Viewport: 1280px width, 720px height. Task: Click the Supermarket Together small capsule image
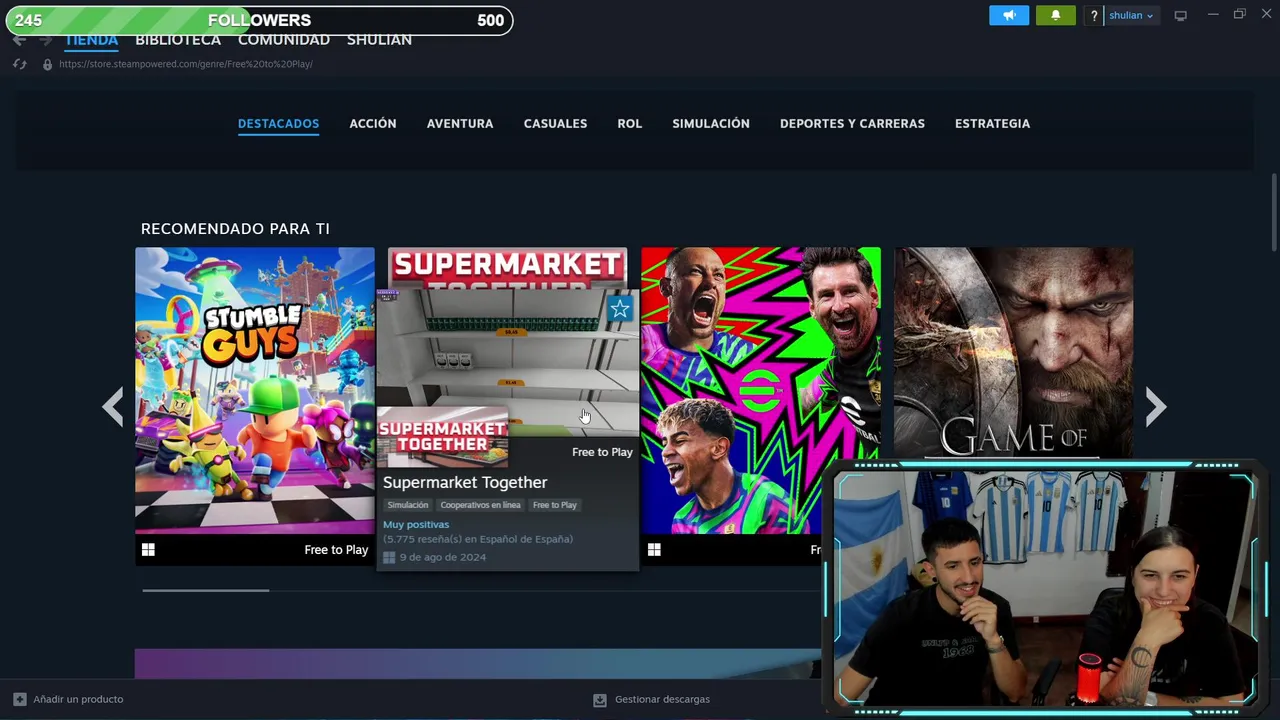click(442, 436)
